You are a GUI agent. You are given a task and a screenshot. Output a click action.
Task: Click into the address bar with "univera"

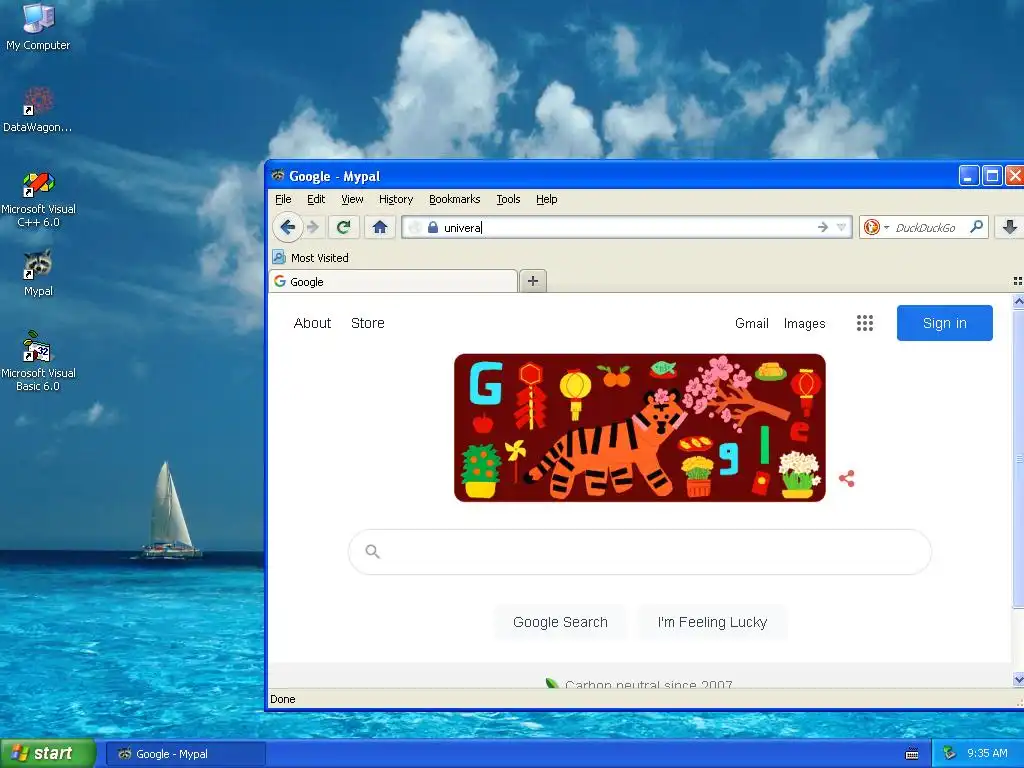(x=626, y=227)
